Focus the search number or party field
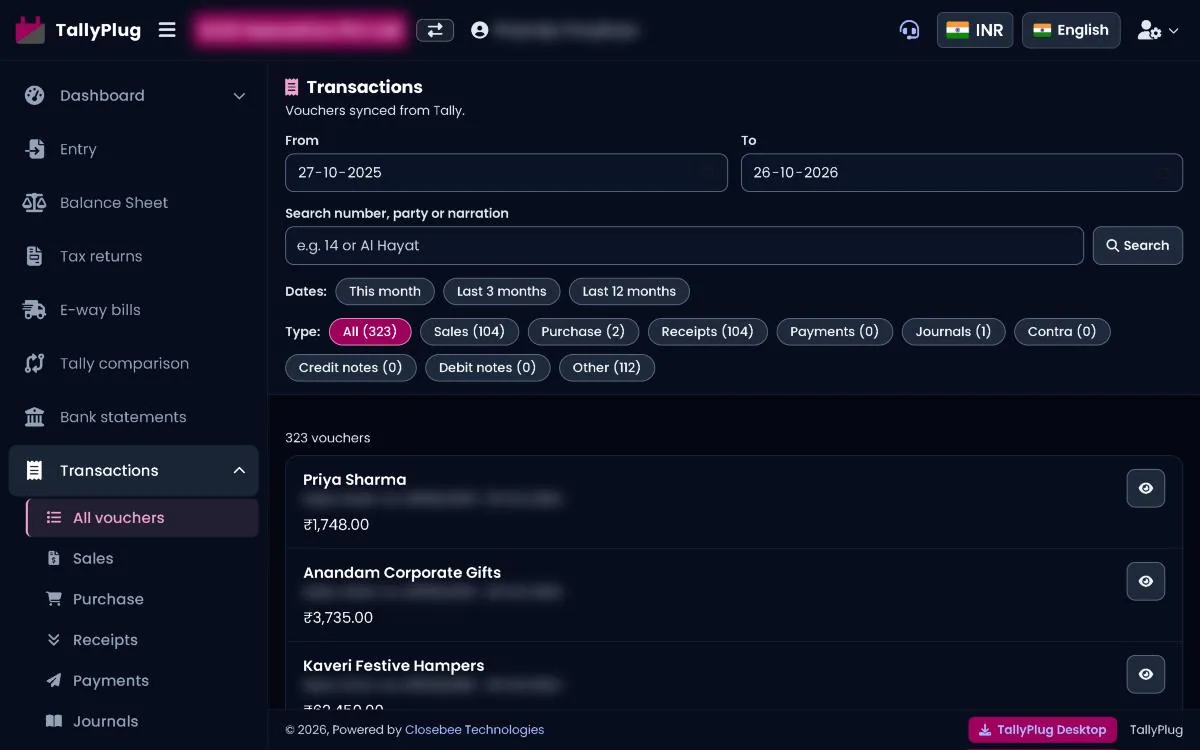Viewport: 1200px width, 750px height. (x=684, y=245)
